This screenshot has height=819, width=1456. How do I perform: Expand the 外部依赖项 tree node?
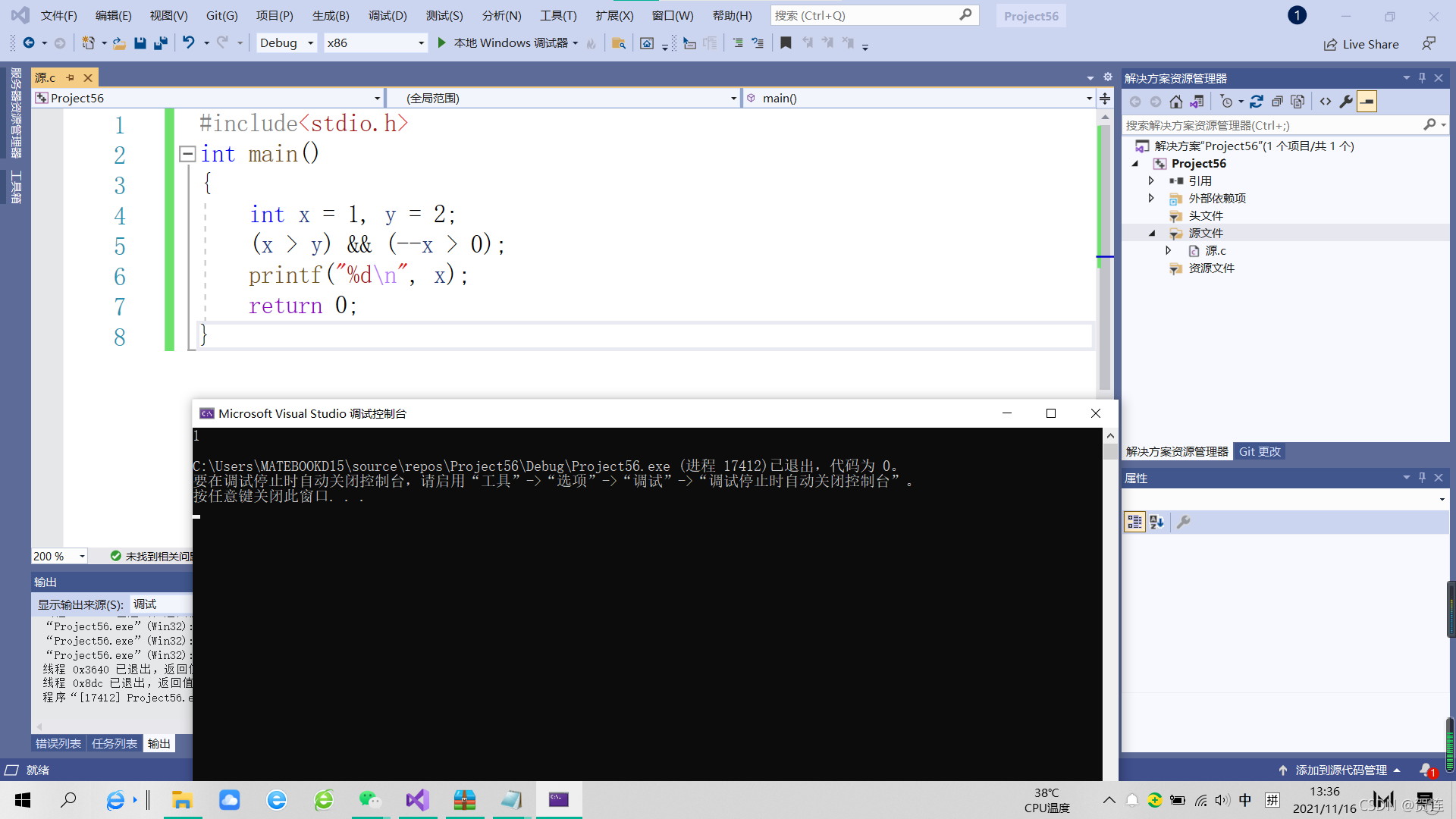coord(1151,198)
